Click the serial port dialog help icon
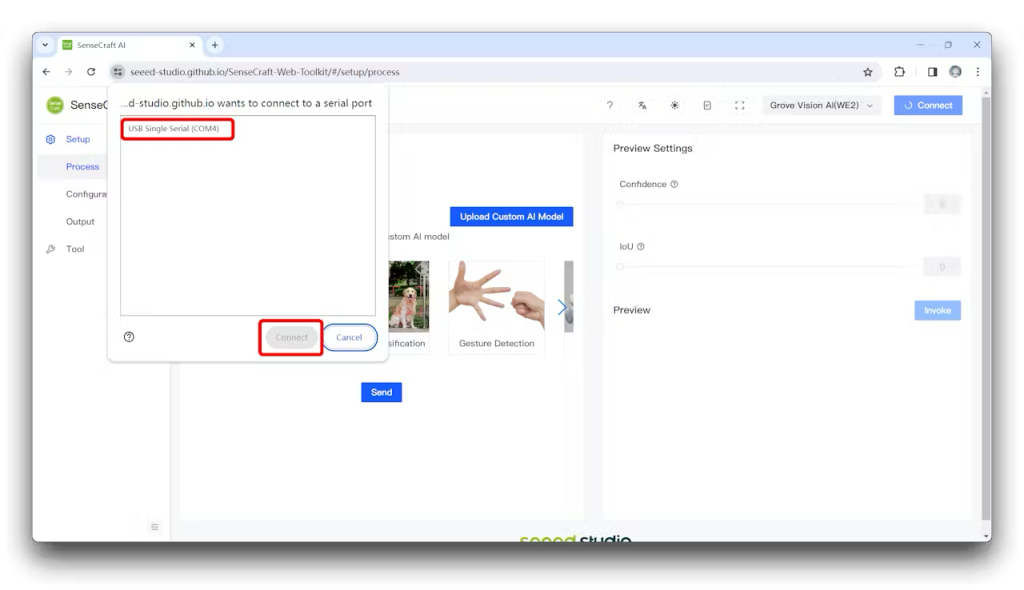Image resolution: width=1024 pixels, height=590 pixels. click(129, 337)
